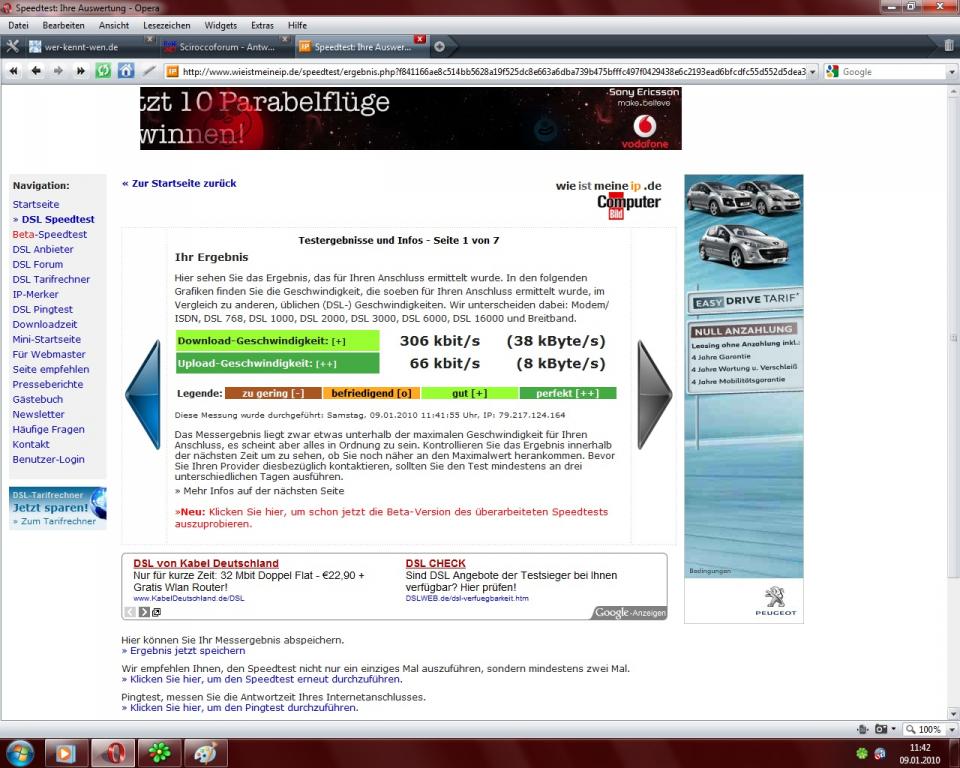Image resolution: width=960 pixels, height=768 pixels.
Task: Close the Speedtest tab
Action: pyautogui.click(x=419, y=40)
